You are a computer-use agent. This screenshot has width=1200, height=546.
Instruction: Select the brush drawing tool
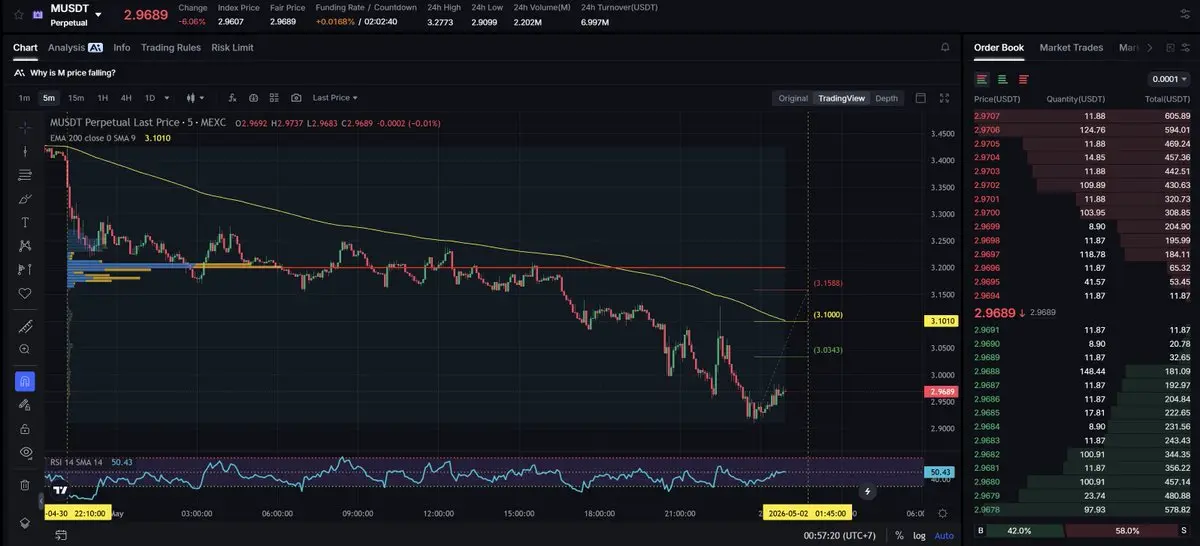[x=25, y=198]
